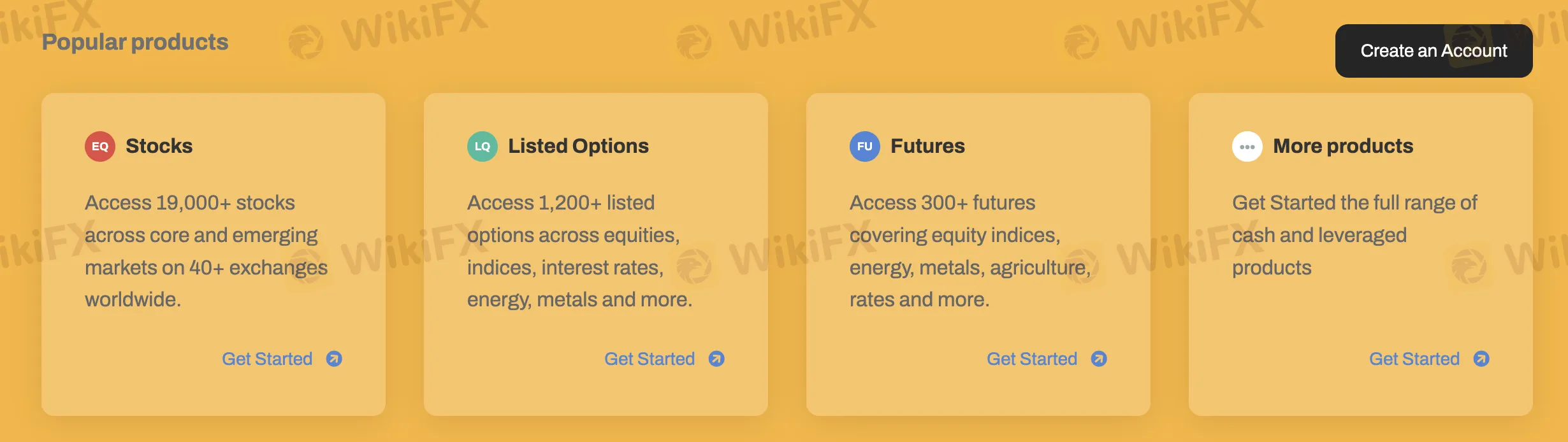
Task: Click the Popular products heading
Action: [136, 42]
